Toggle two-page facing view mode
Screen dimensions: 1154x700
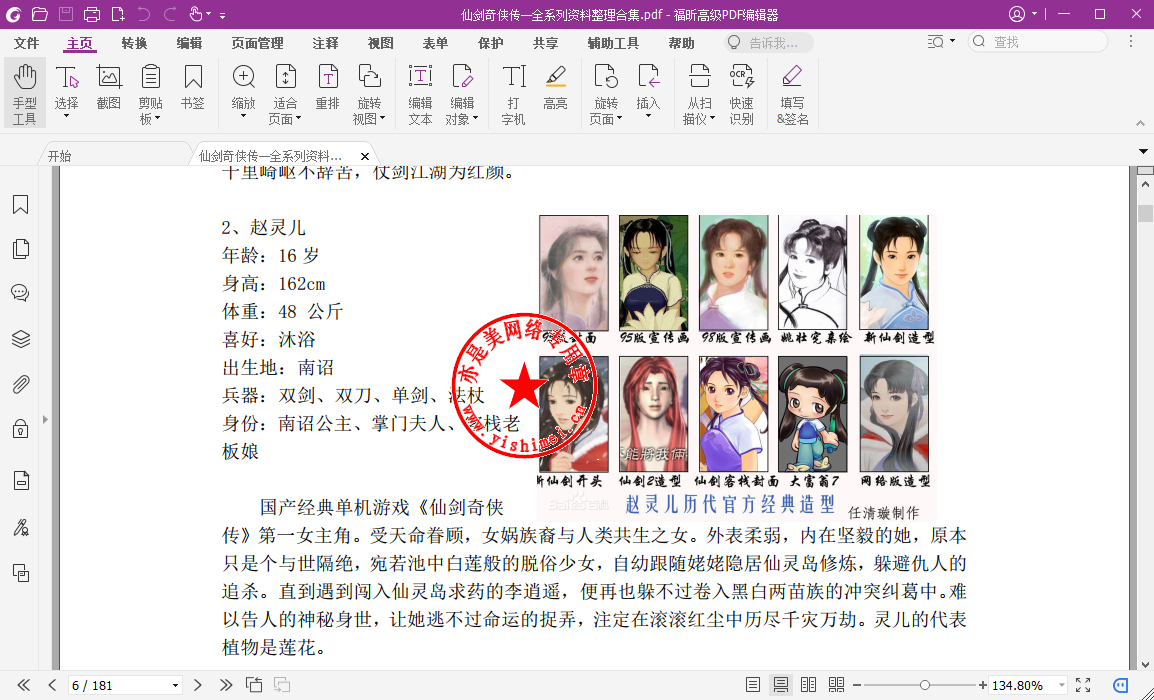[808, 685]
